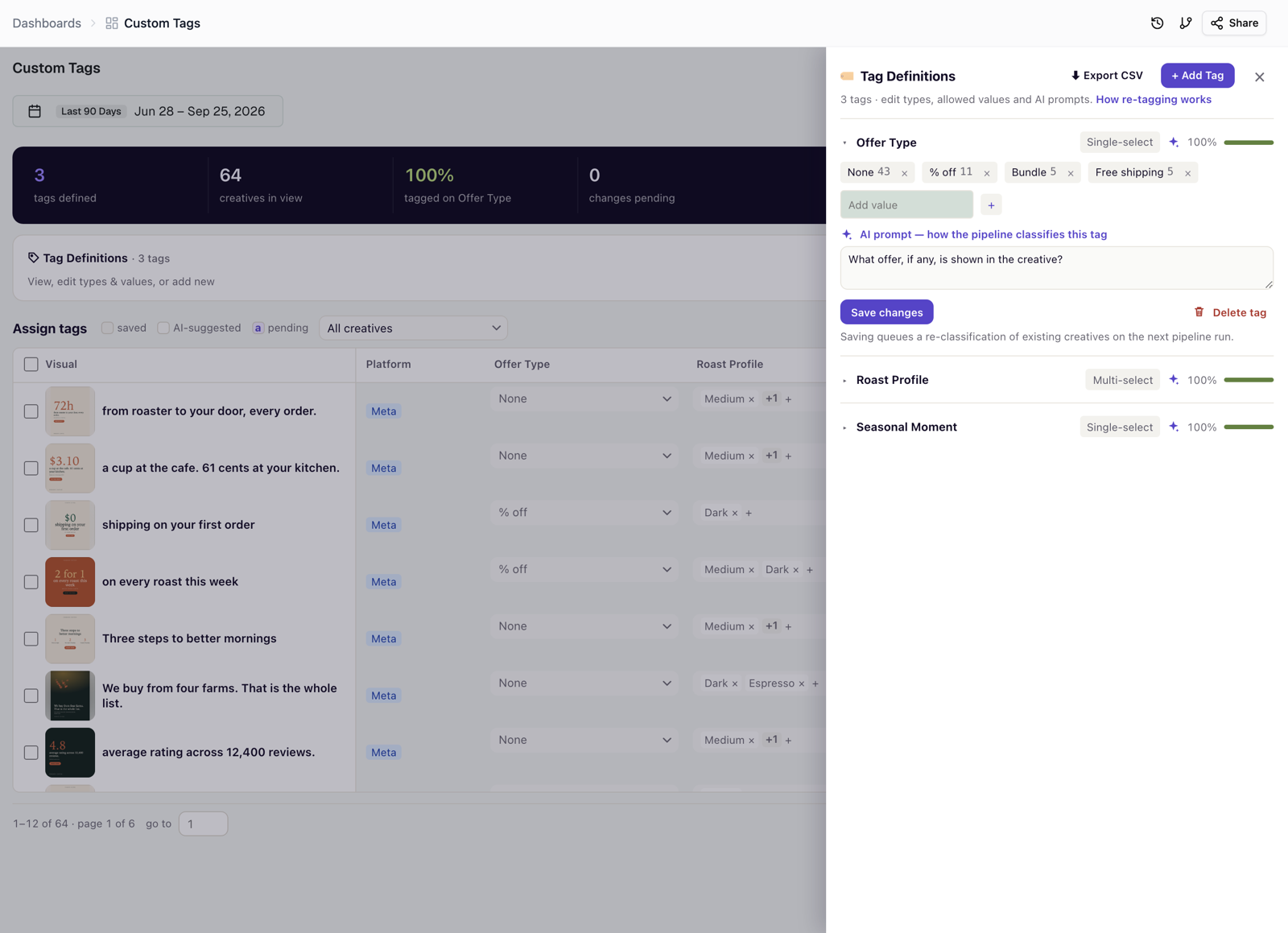
Task: Click the 'Add value' input field
Action: (906, 205)
